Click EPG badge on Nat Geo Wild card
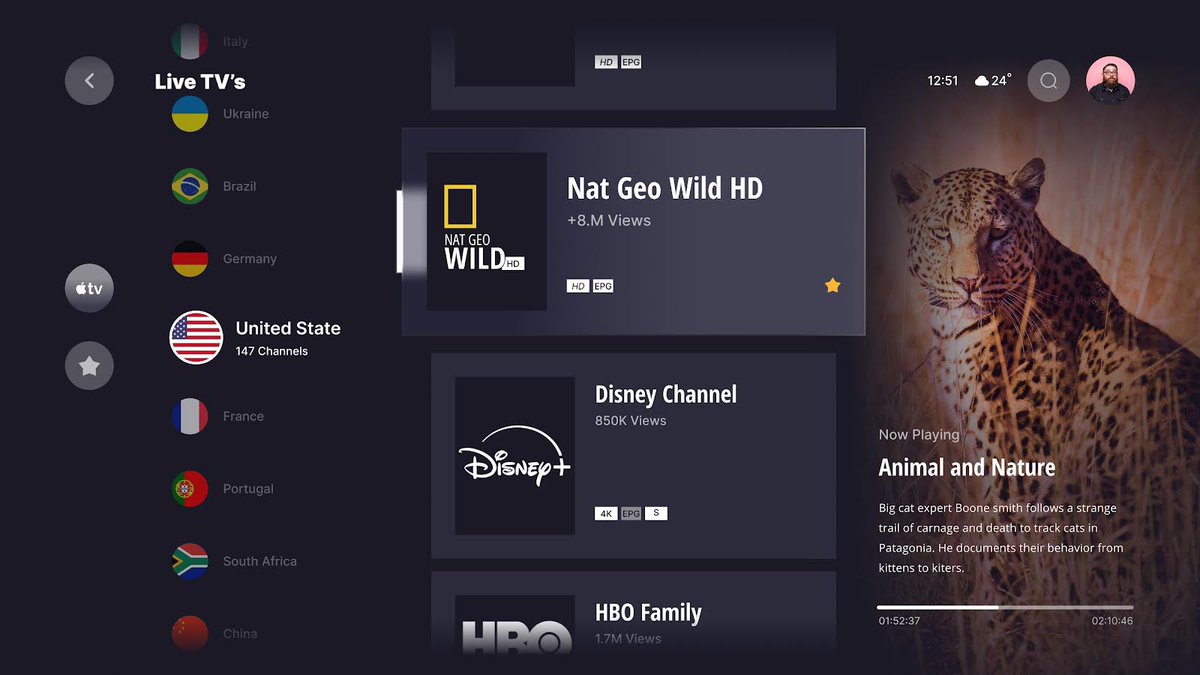 [603, 286]
